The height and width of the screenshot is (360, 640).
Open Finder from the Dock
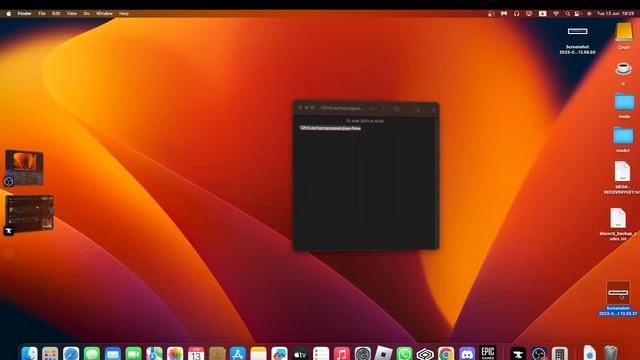(29, 353)
